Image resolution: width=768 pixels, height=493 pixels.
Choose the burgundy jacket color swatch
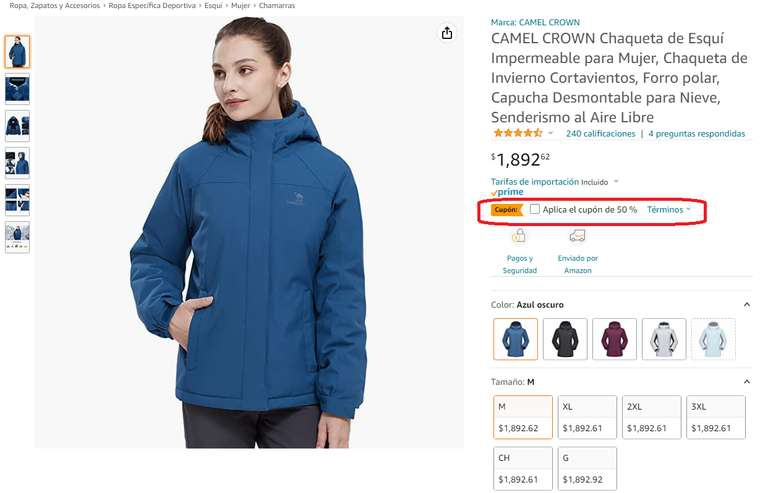click(x=614, y=339)
